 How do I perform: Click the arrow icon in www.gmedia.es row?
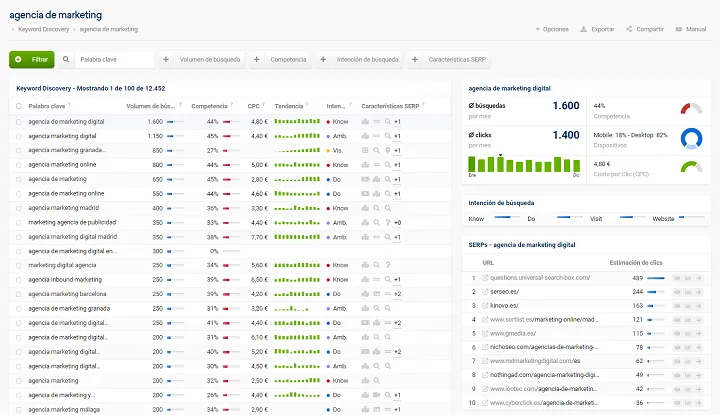click(x=698, y=333)
